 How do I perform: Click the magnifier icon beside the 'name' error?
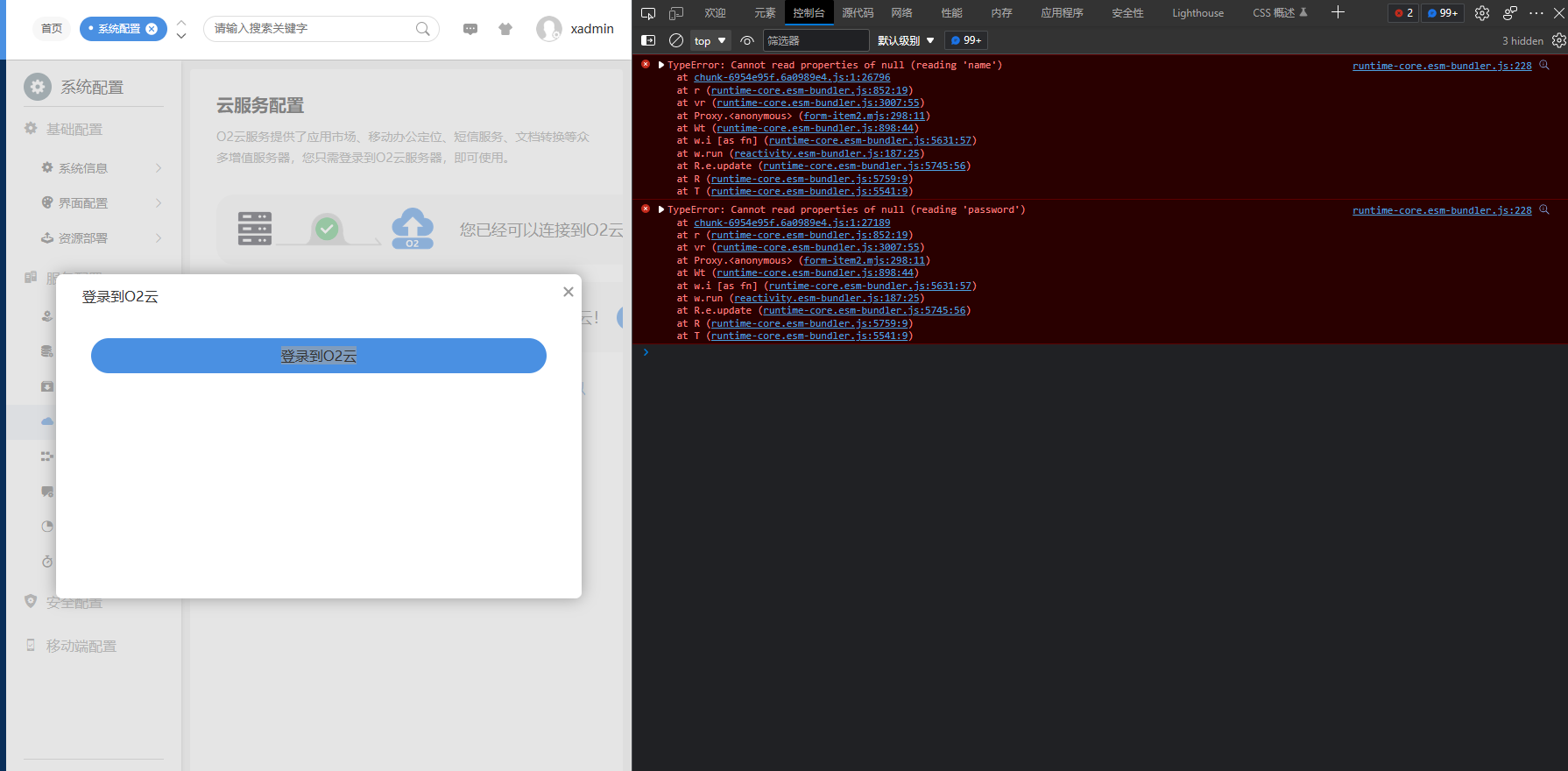click(1544, 65)
